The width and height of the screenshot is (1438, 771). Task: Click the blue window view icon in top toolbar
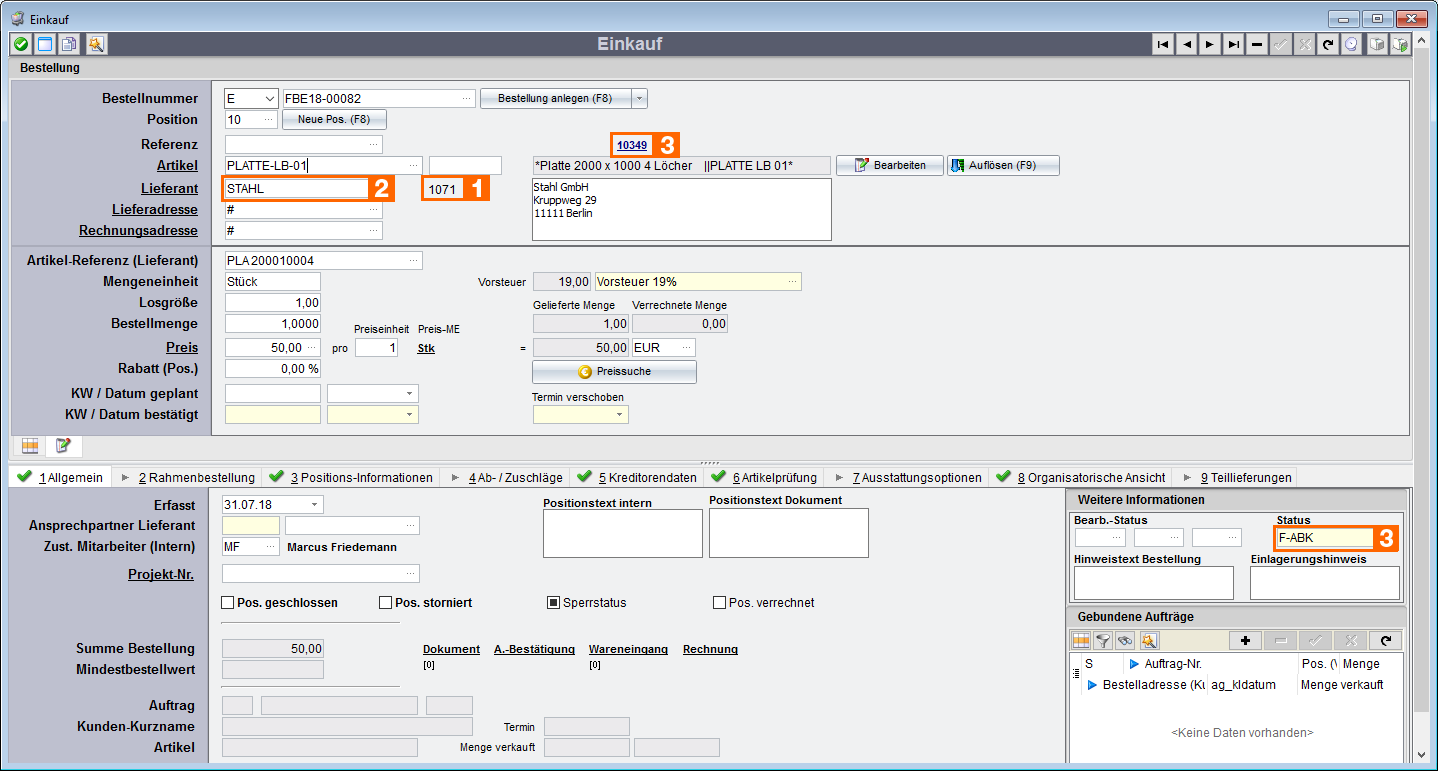click(x=45, y=44)
